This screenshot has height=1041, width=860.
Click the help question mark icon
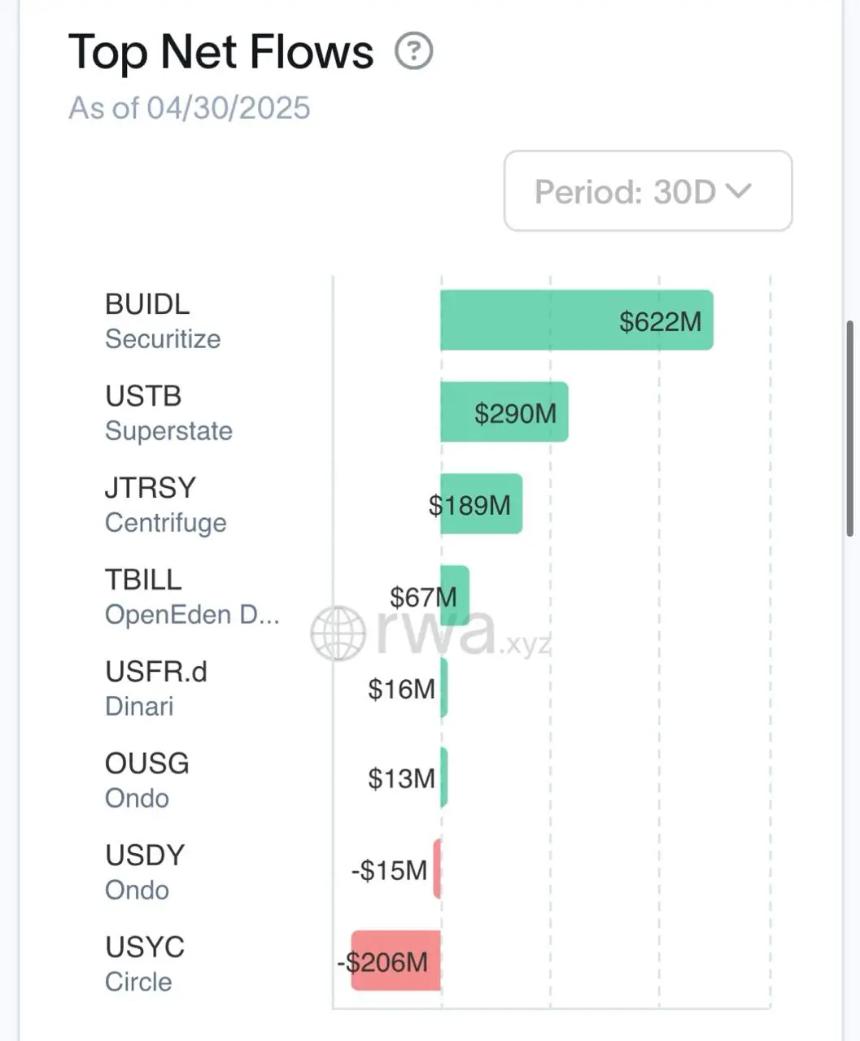click(414, 51)
